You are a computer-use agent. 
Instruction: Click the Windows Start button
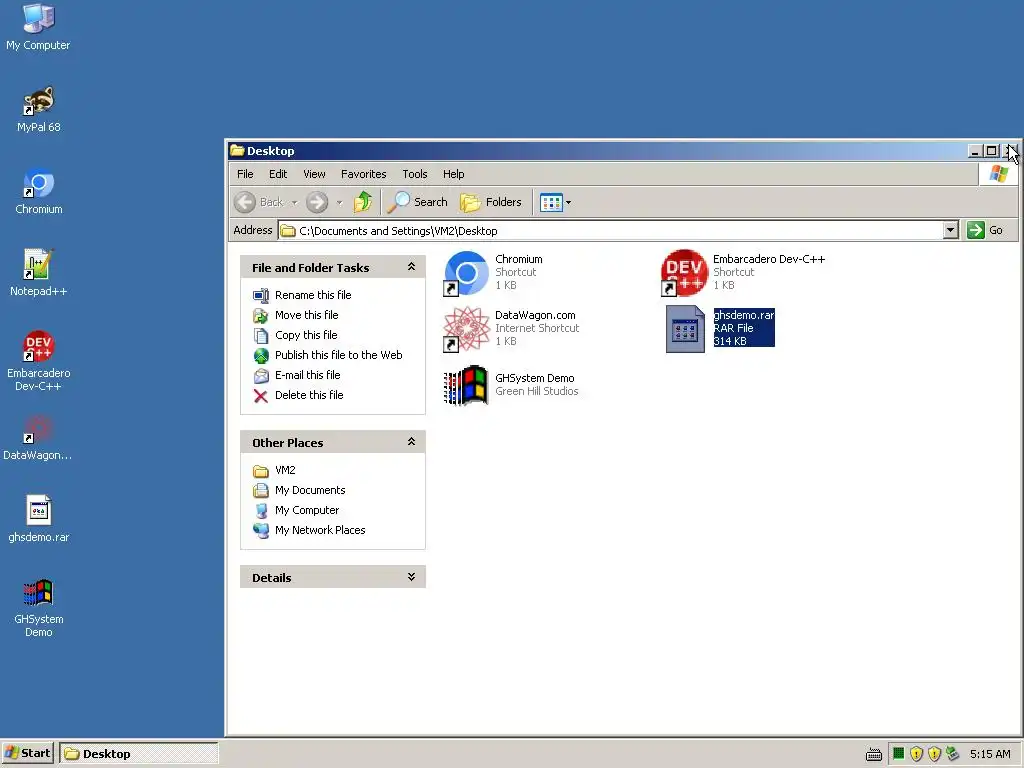pos(27,754)
